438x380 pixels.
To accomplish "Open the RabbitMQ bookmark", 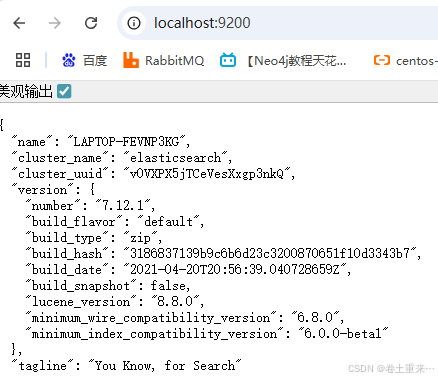I will (174, 61).
